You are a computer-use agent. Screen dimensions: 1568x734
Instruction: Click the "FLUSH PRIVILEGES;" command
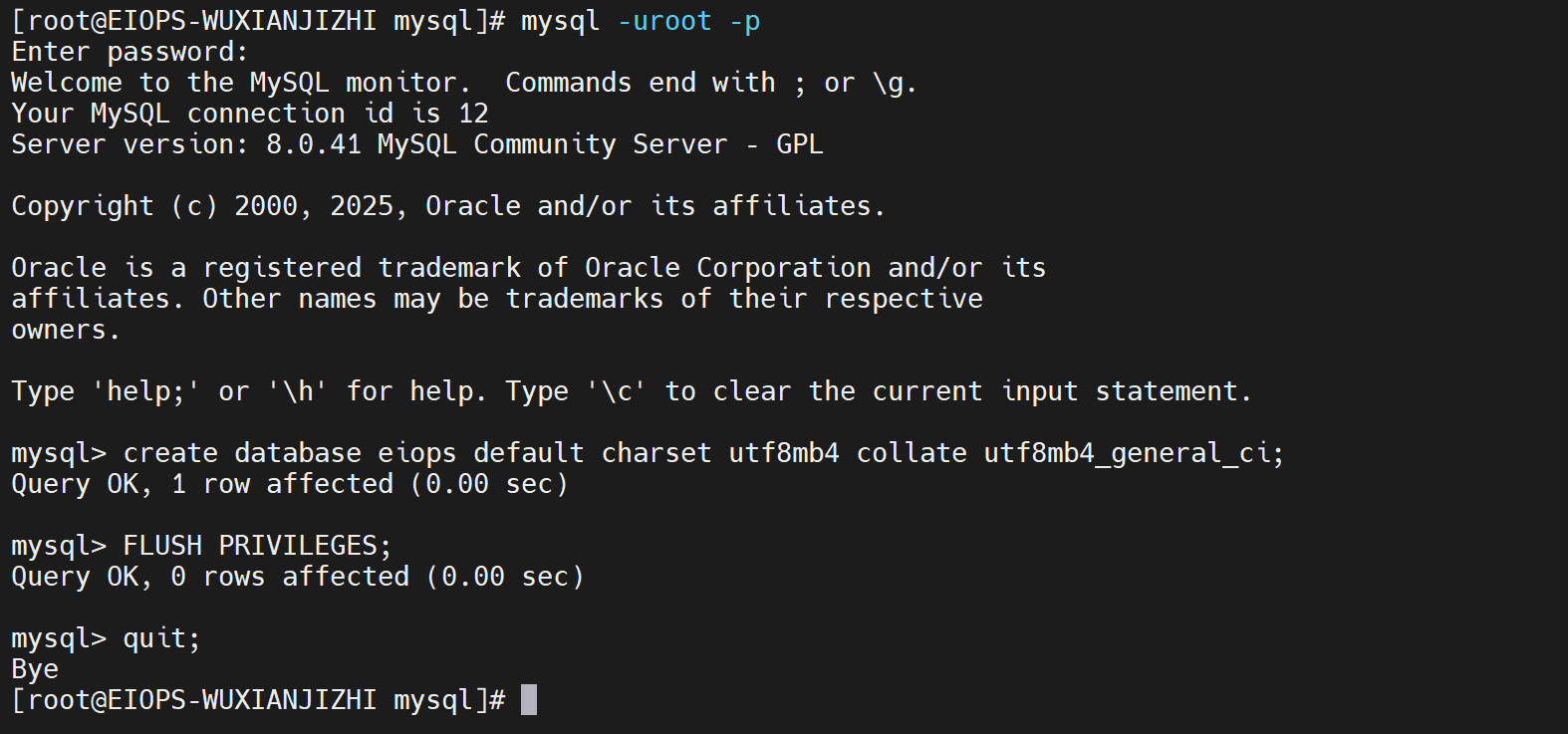click(x=257, y=546)
